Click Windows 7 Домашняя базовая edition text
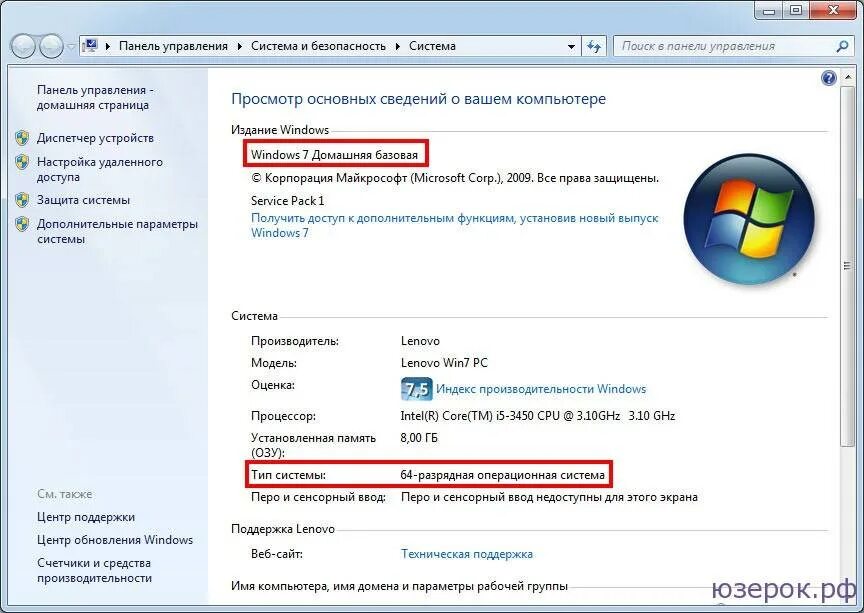The image size is (864, 613). click(334, 155)
